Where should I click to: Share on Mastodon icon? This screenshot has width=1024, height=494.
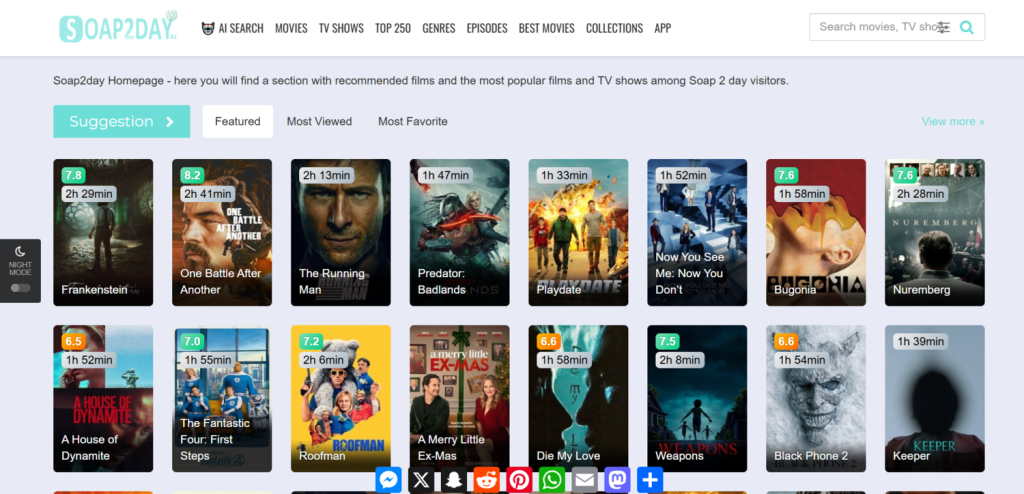click(x=617, y=480)
